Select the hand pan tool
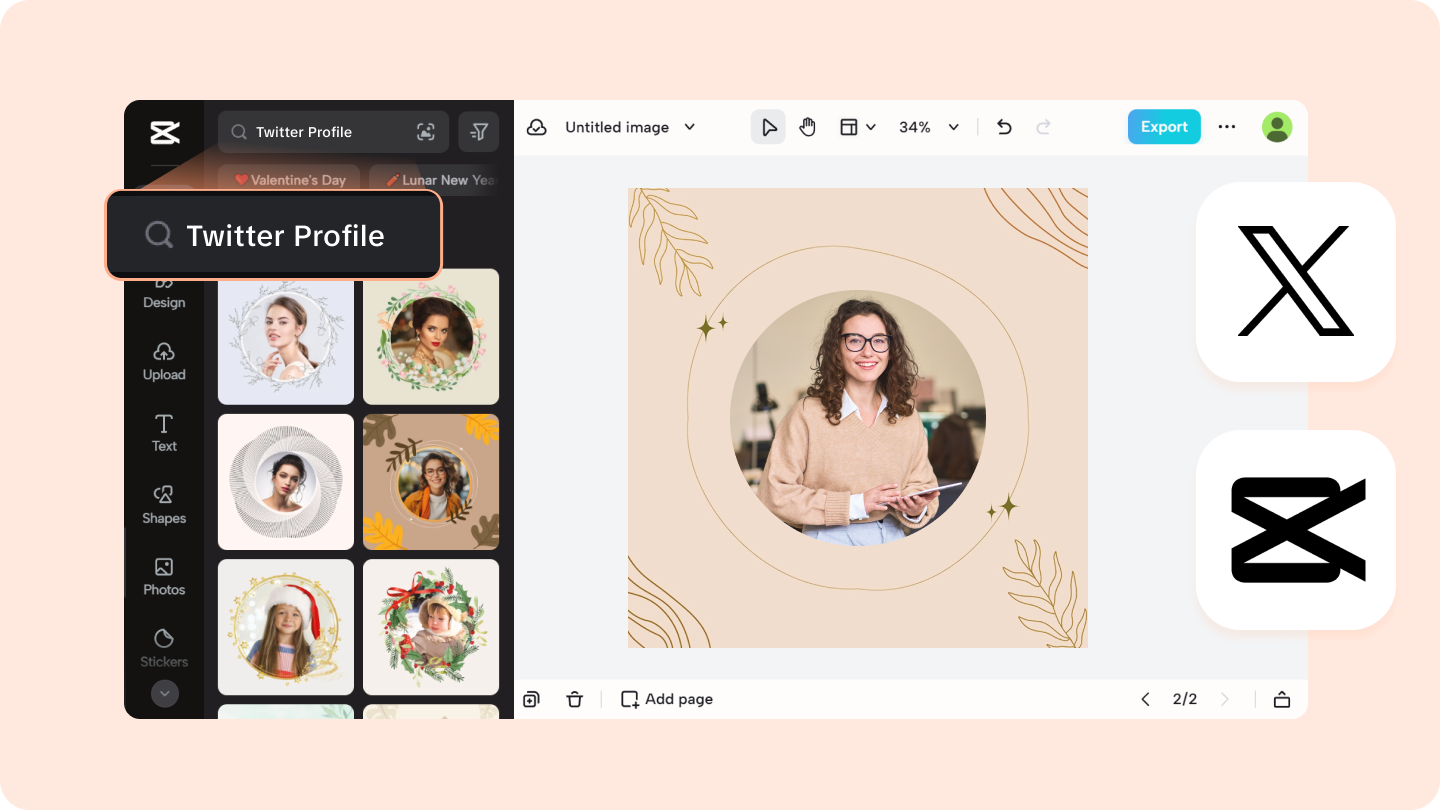Screen dimensions: 1440x810 (x=808, y=127)
